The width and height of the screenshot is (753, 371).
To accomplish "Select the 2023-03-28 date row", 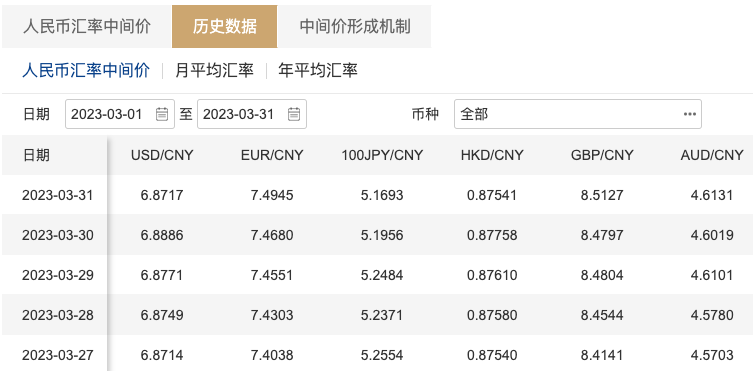I will pos(377,315).
